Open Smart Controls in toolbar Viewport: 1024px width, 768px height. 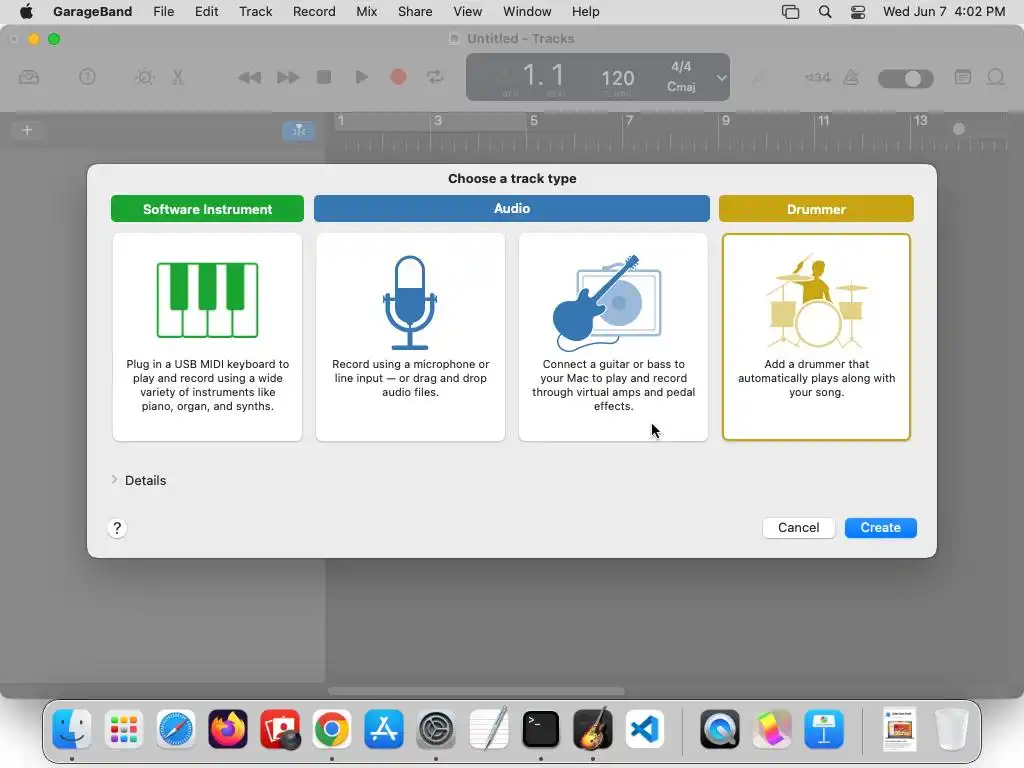point(144,78)
